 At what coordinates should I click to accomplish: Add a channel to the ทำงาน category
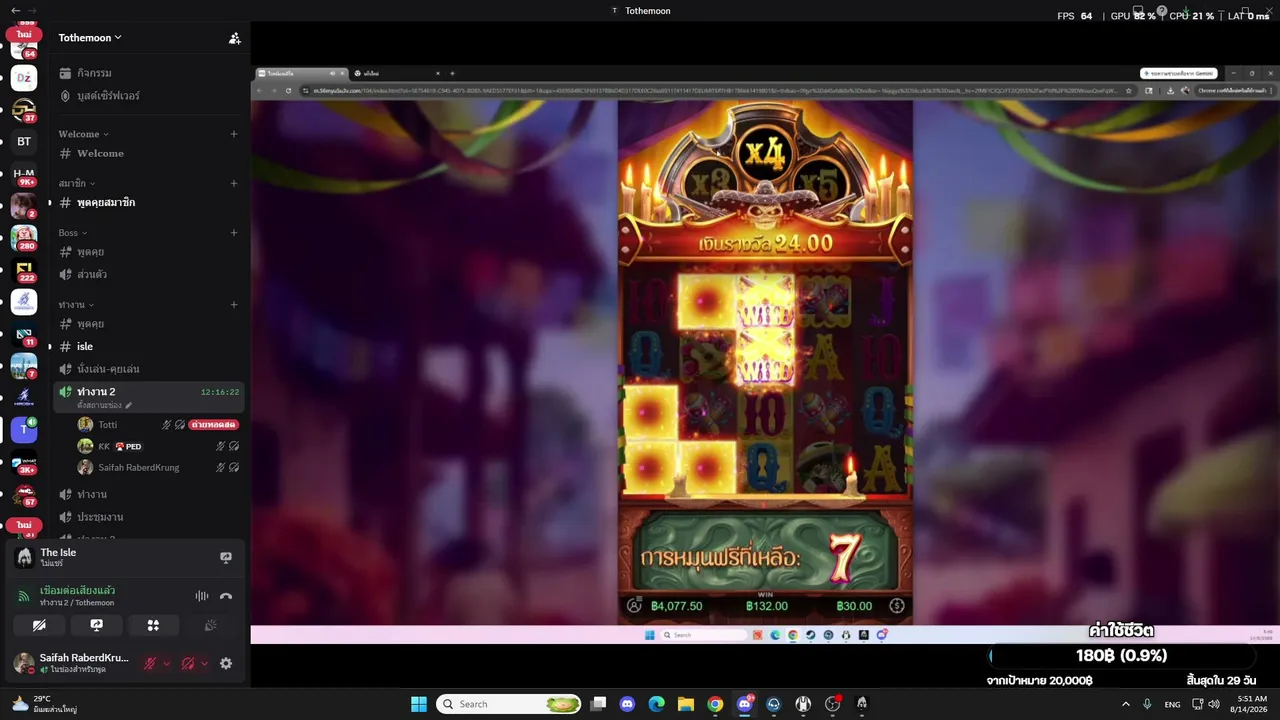tap(234, 305)
